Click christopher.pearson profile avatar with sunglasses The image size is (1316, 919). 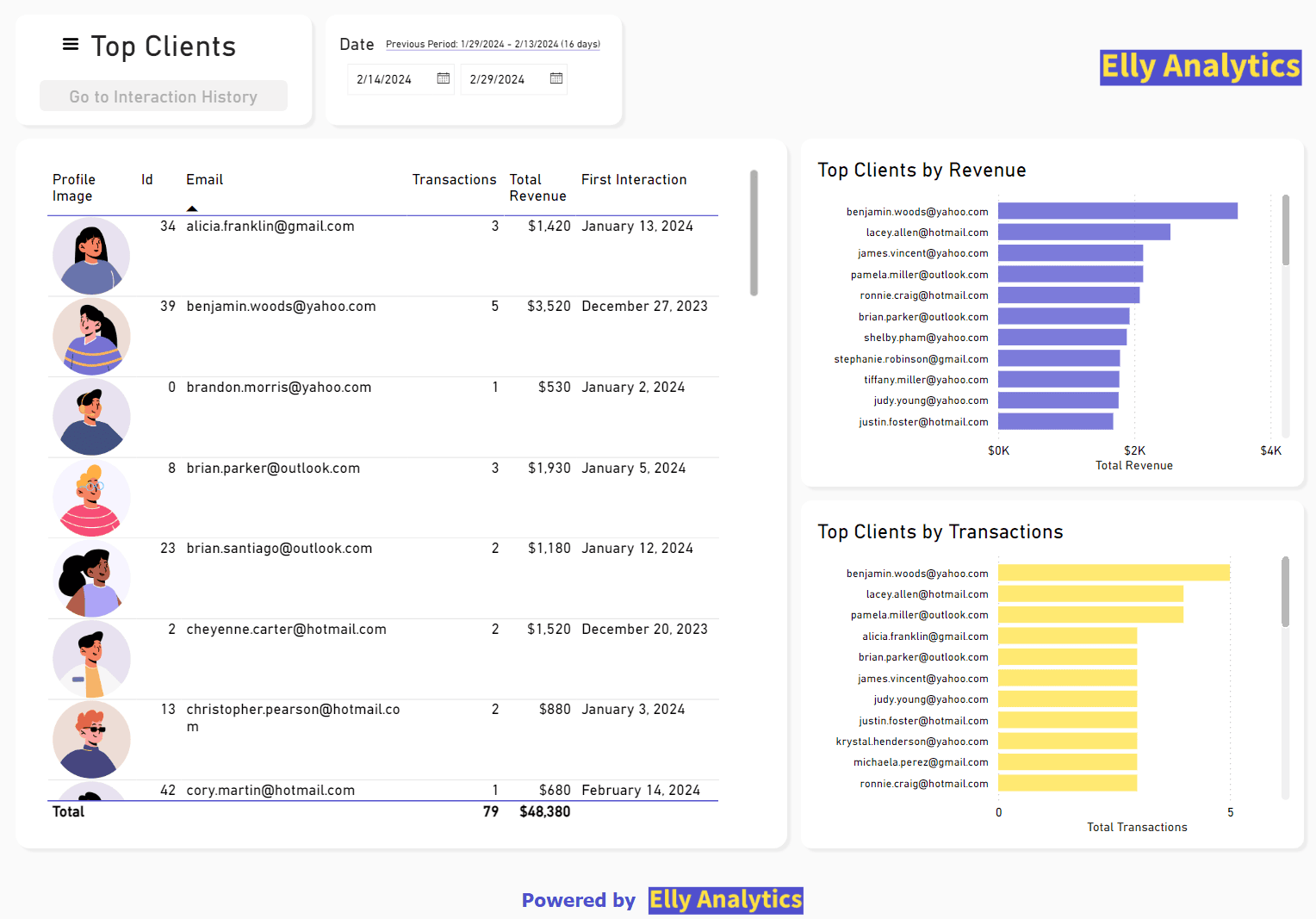point(91,739)
